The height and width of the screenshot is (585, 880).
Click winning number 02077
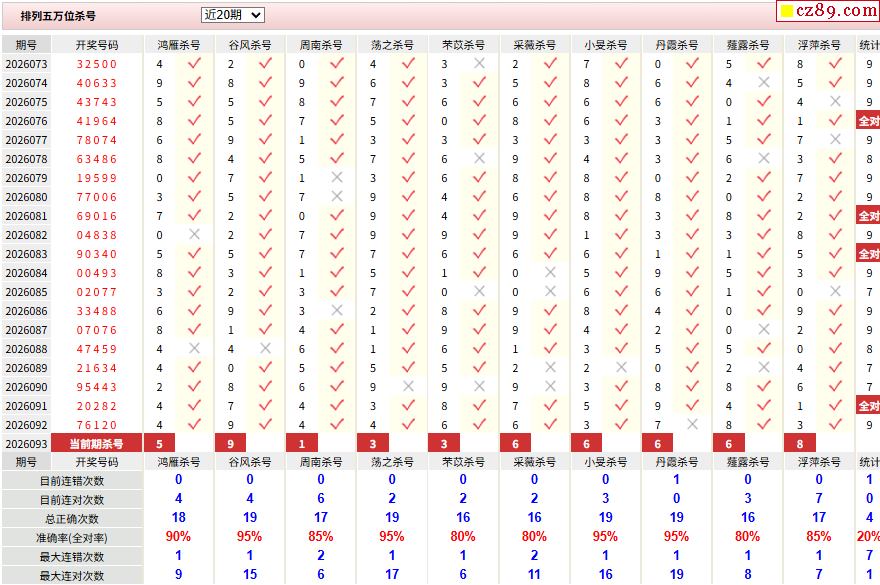coord(97,292)
